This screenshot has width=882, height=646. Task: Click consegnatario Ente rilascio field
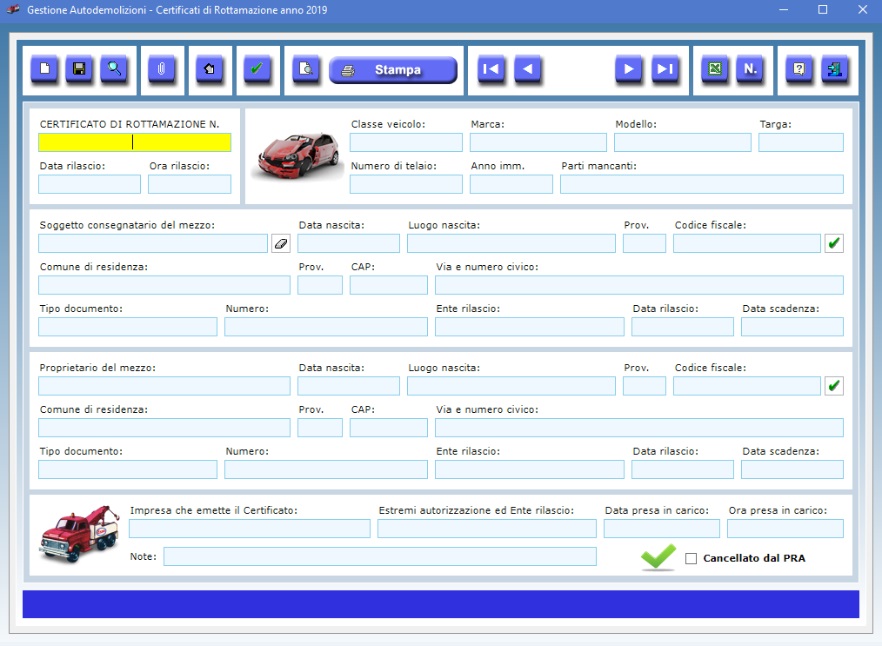point(530,326)
